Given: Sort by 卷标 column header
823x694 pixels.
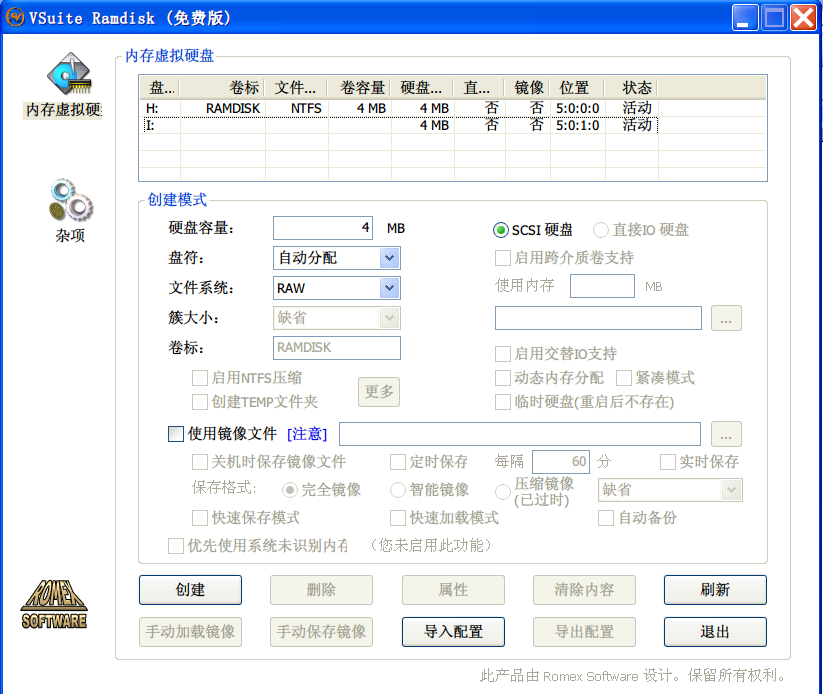Looking at the screenshot, I should tap(223, 88).
